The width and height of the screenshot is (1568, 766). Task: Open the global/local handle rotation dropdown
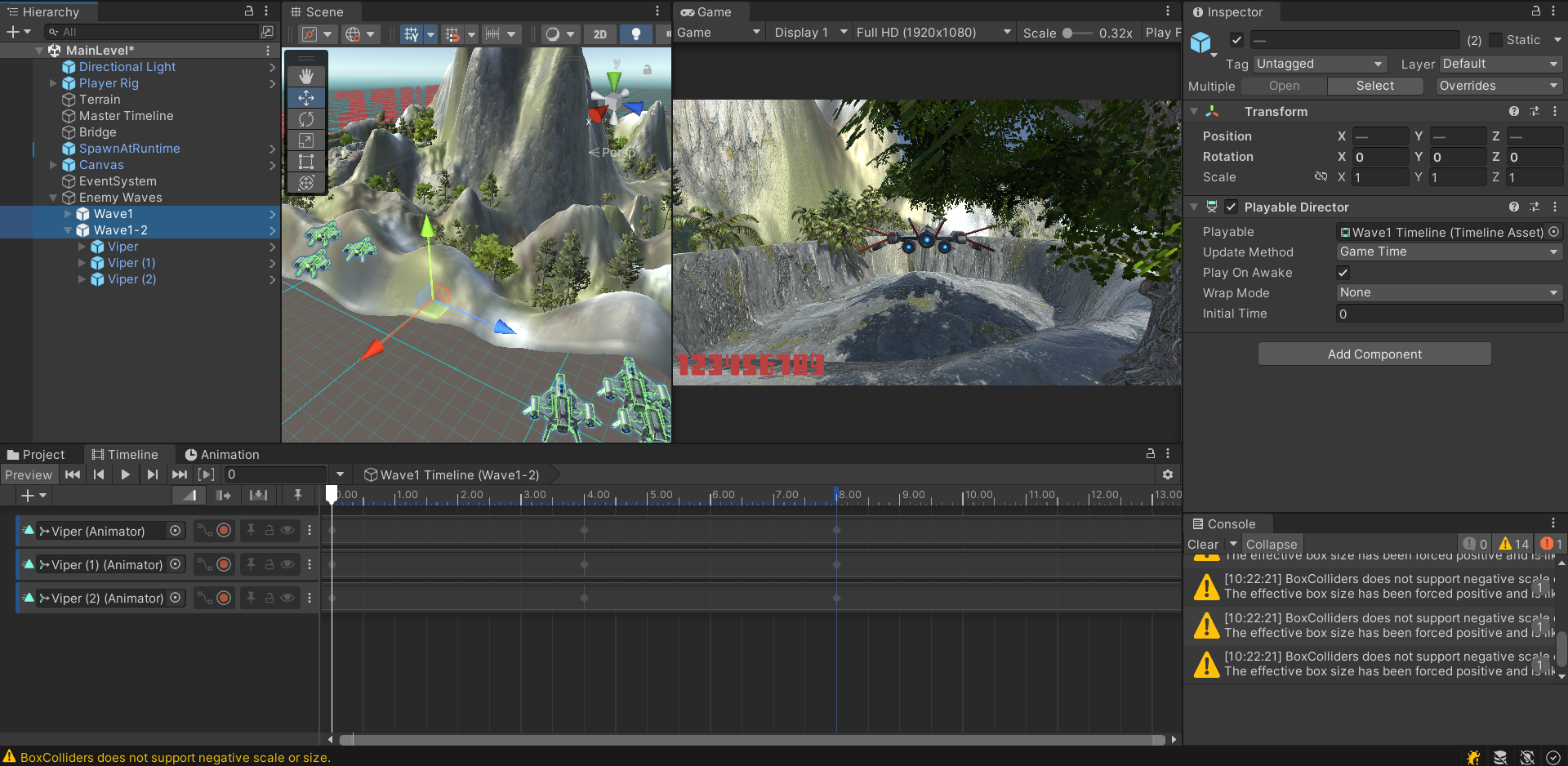(359, 33)
